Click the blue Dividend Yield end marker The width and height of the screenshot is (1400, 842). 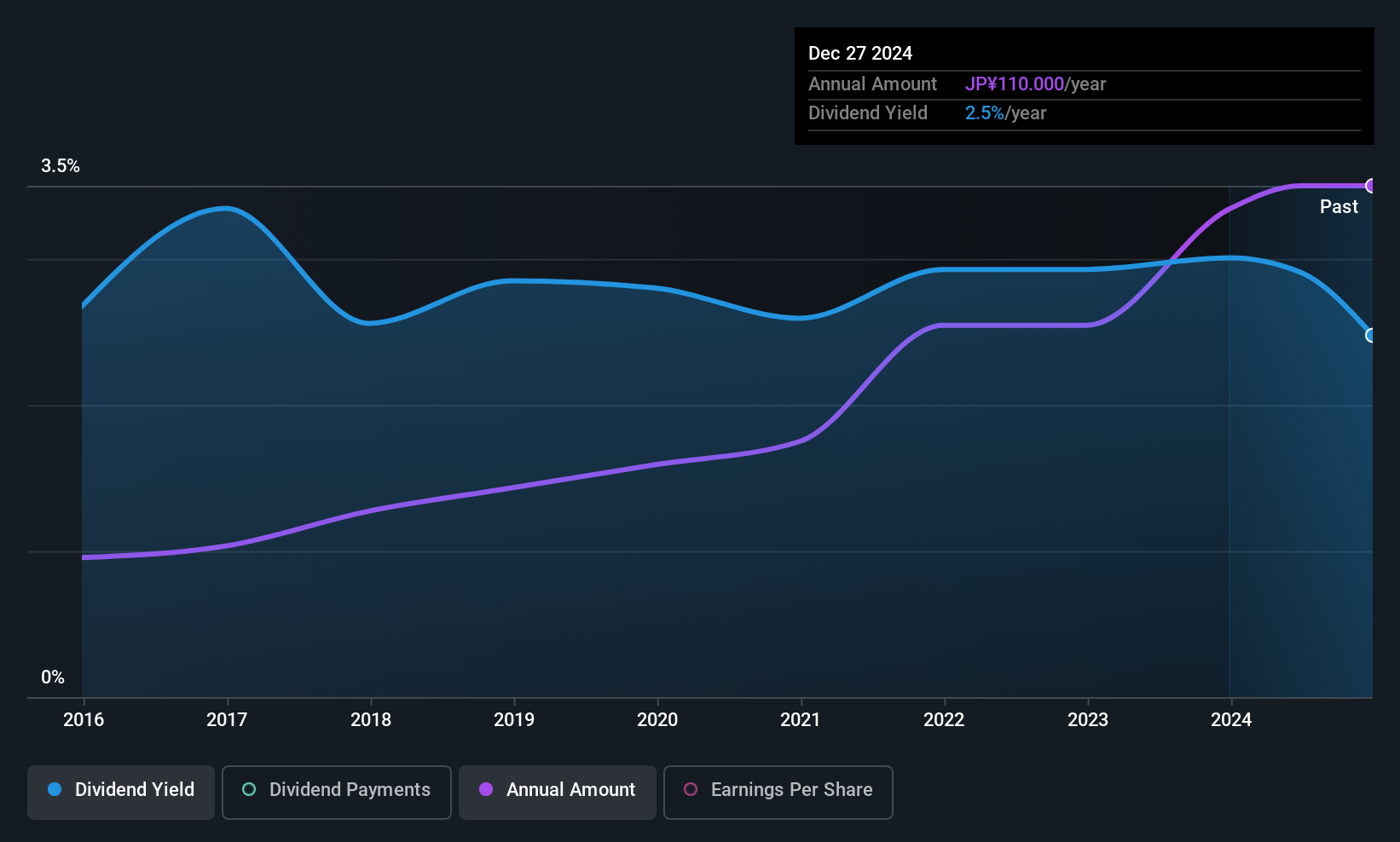pyautogui.click(x=1371, y=335)
